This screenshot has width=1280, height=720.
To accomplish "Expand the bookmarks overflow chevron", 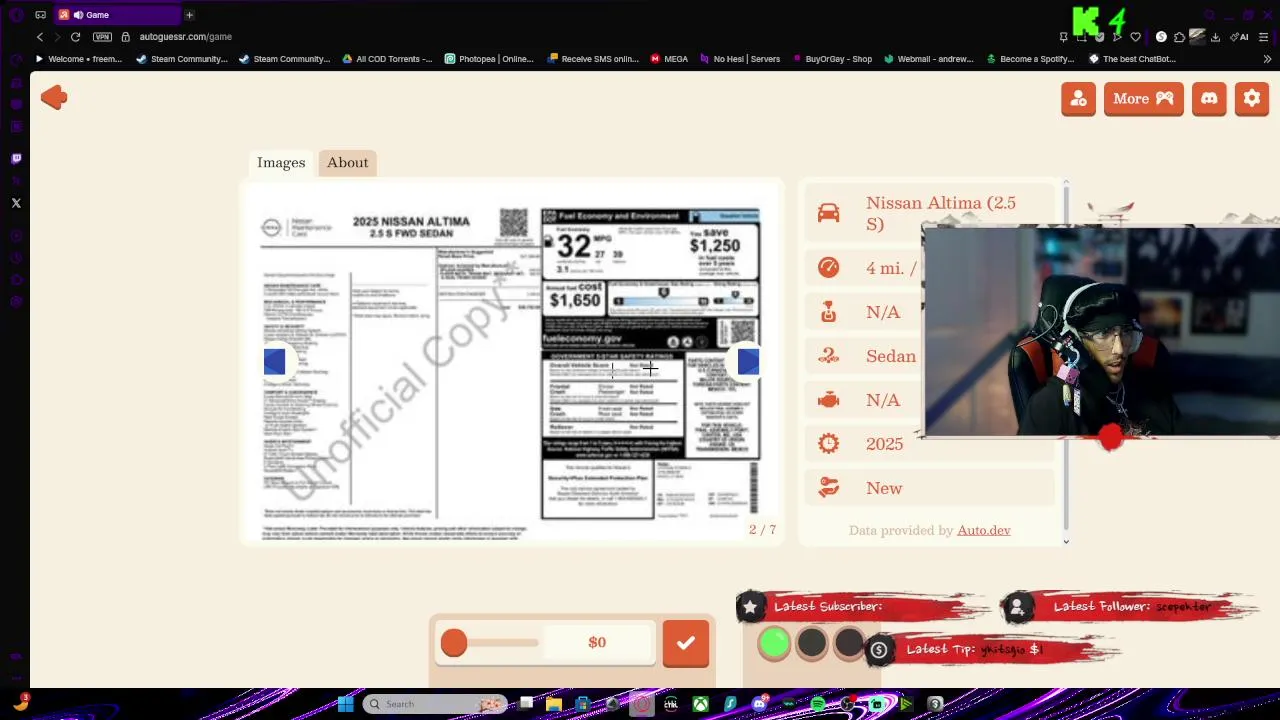I will click(1267, 59).
